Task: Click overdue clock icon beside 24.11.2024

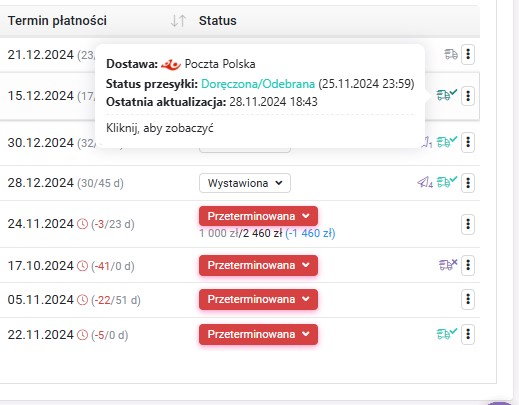Action: [82, 224]
